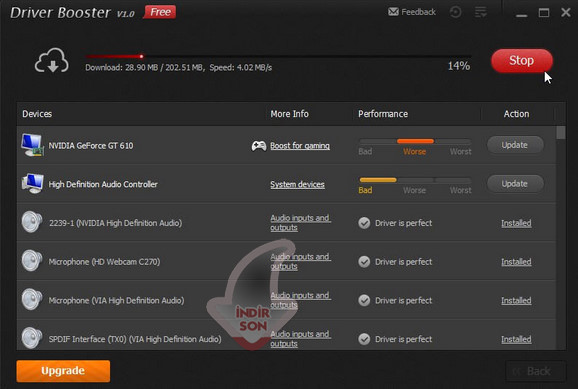The width and height of the screenshot is (578, 389).
Task: Click the device list vertical scrollbar thumb
Action: (561, 133)
